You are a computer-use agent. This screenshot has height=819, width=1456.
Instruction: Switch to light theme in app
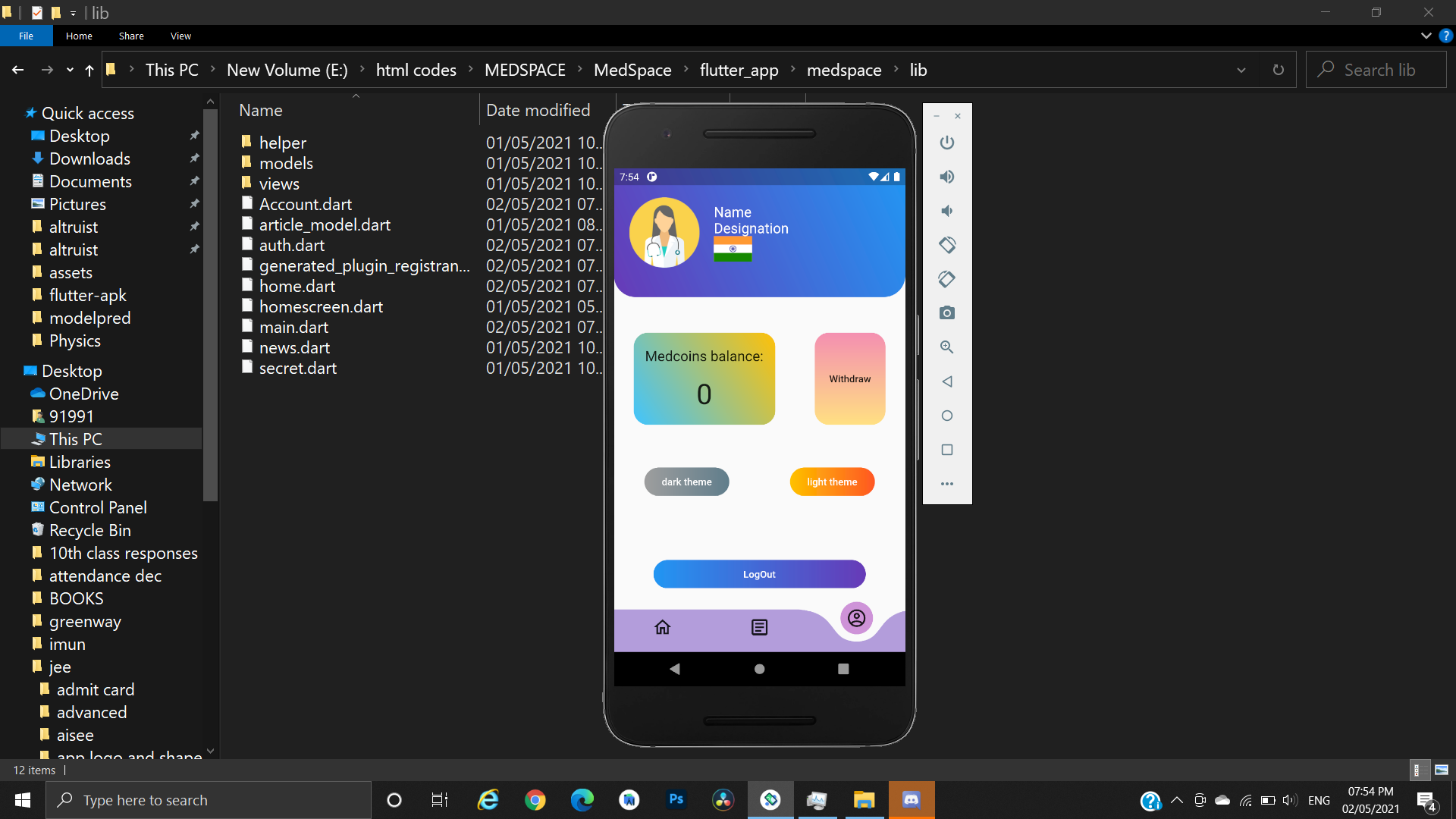pos(832,482)
